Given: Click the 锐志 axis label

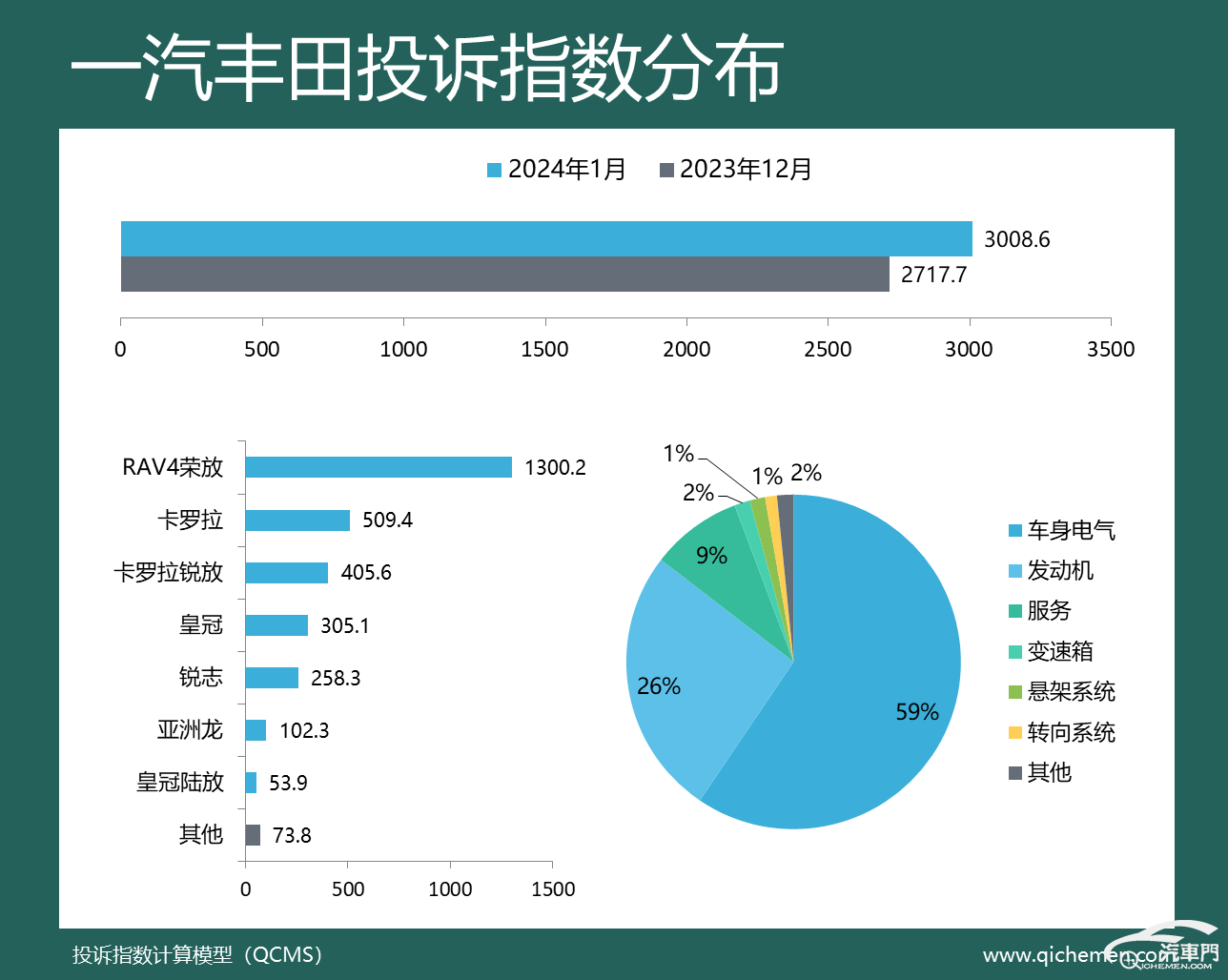Looking at the screenshot, I should (x=201, y=677).
